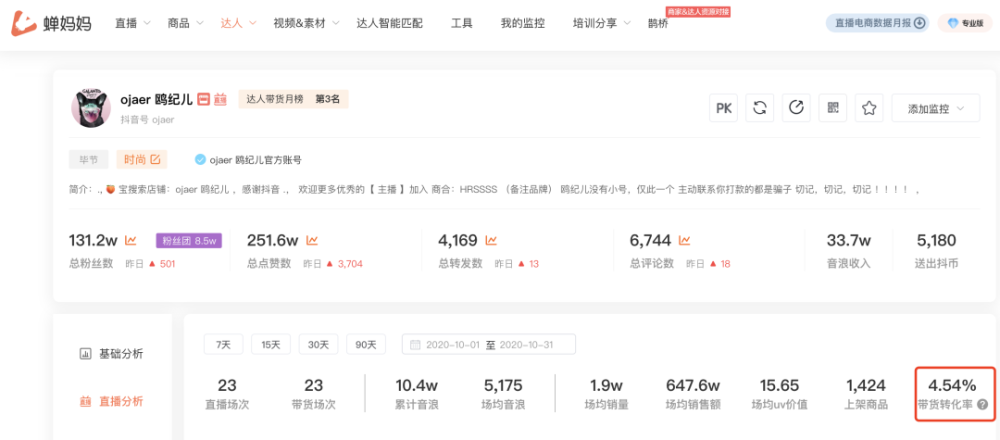Go to 达人智能匹配

click(x=390, y=24)
